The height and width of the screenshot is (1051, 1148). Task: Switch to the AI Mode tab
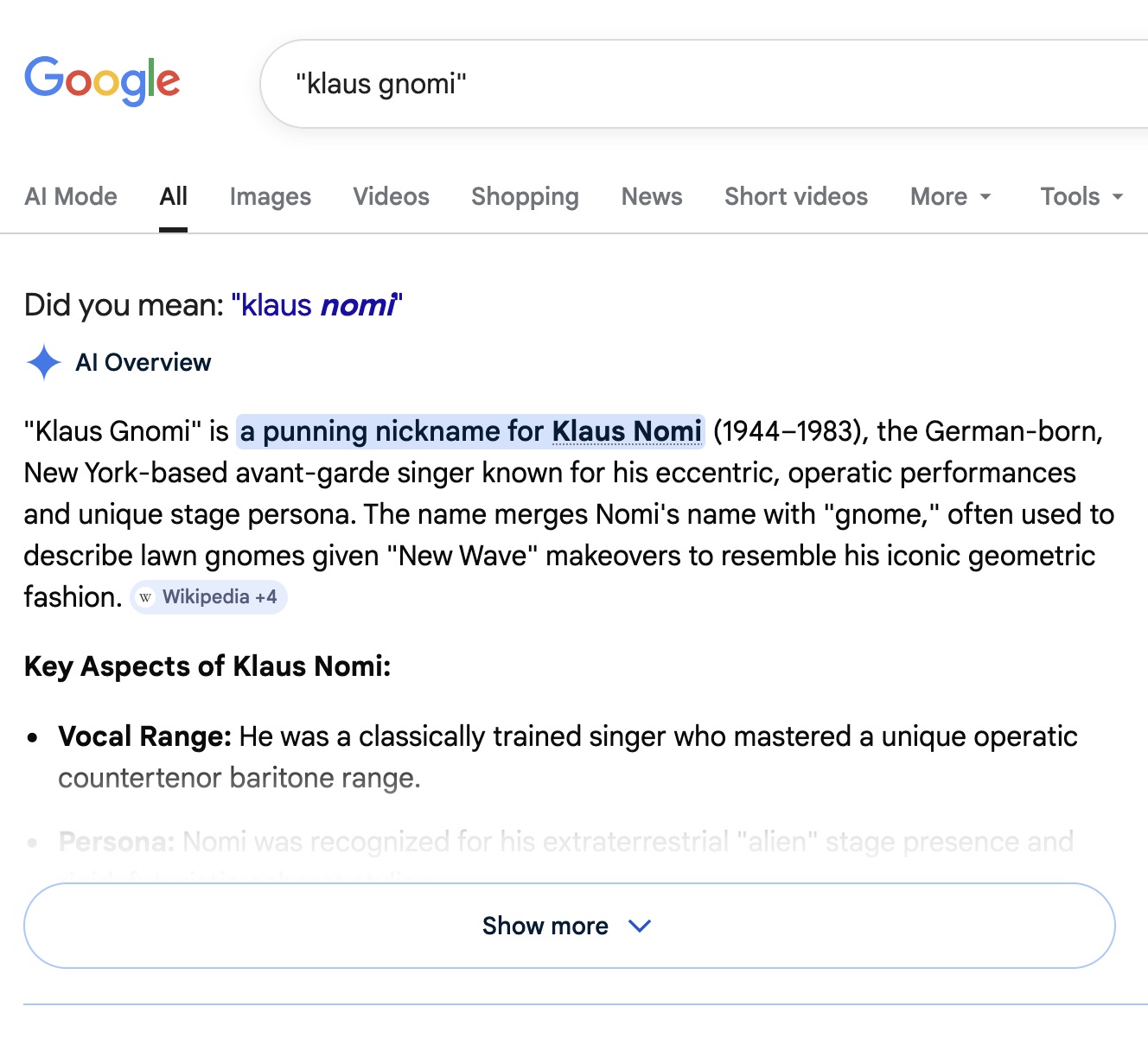coord(71,197)
